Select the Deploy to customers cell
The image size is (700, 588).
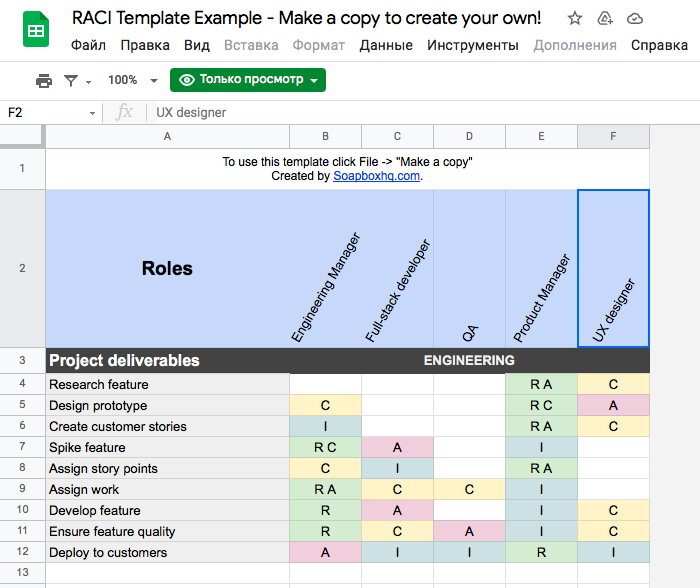tap(167, 552)
